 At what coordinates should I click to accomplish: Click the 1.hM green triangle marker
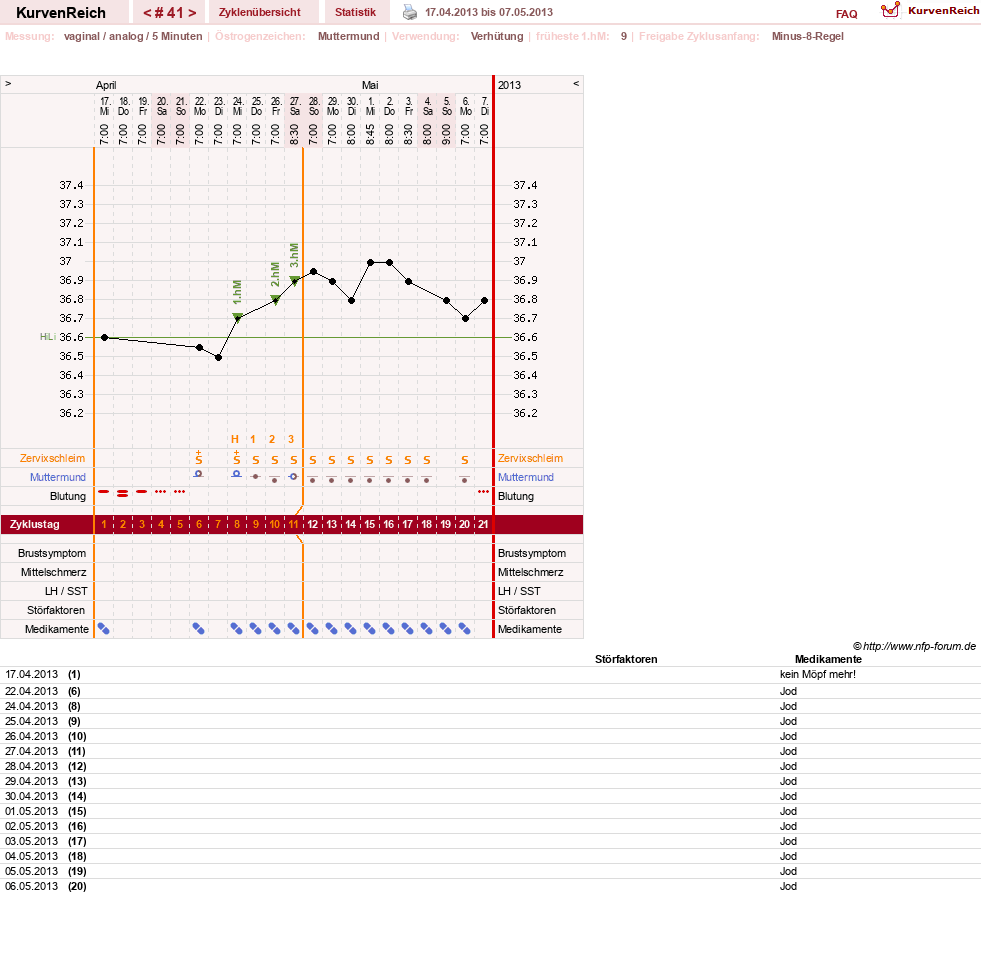(x=237, y=318)
